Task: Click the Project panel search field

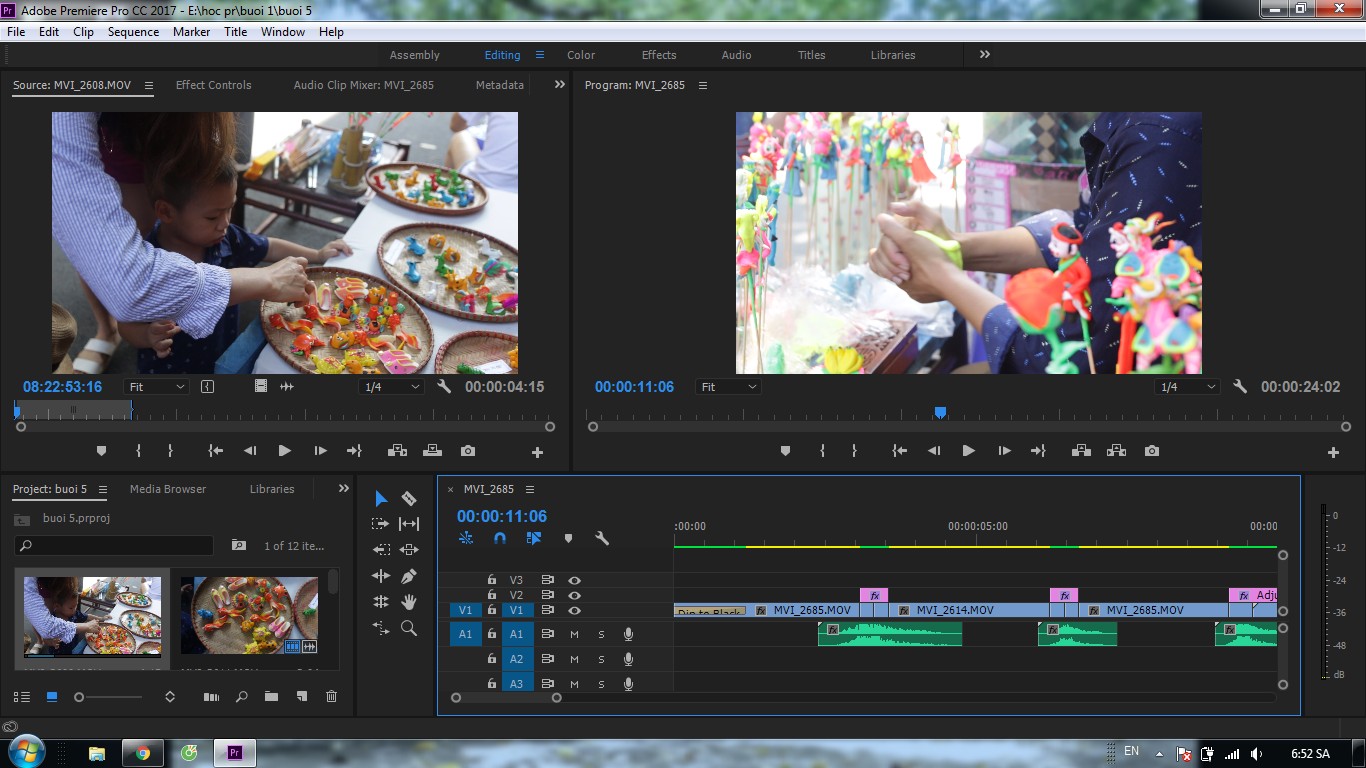Action: pyautogui.click(x=114, y=545)
